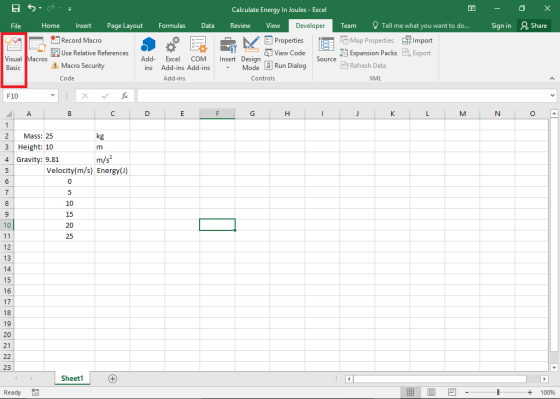
Task: Open Ribbon Display Options
Action: tap(472, 8)
